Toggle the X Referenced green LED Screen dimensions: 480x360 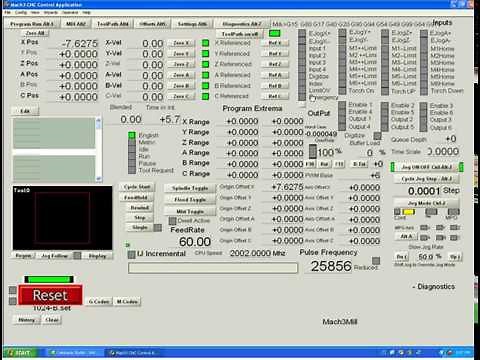pyautogui.click(x=205, y=43)
